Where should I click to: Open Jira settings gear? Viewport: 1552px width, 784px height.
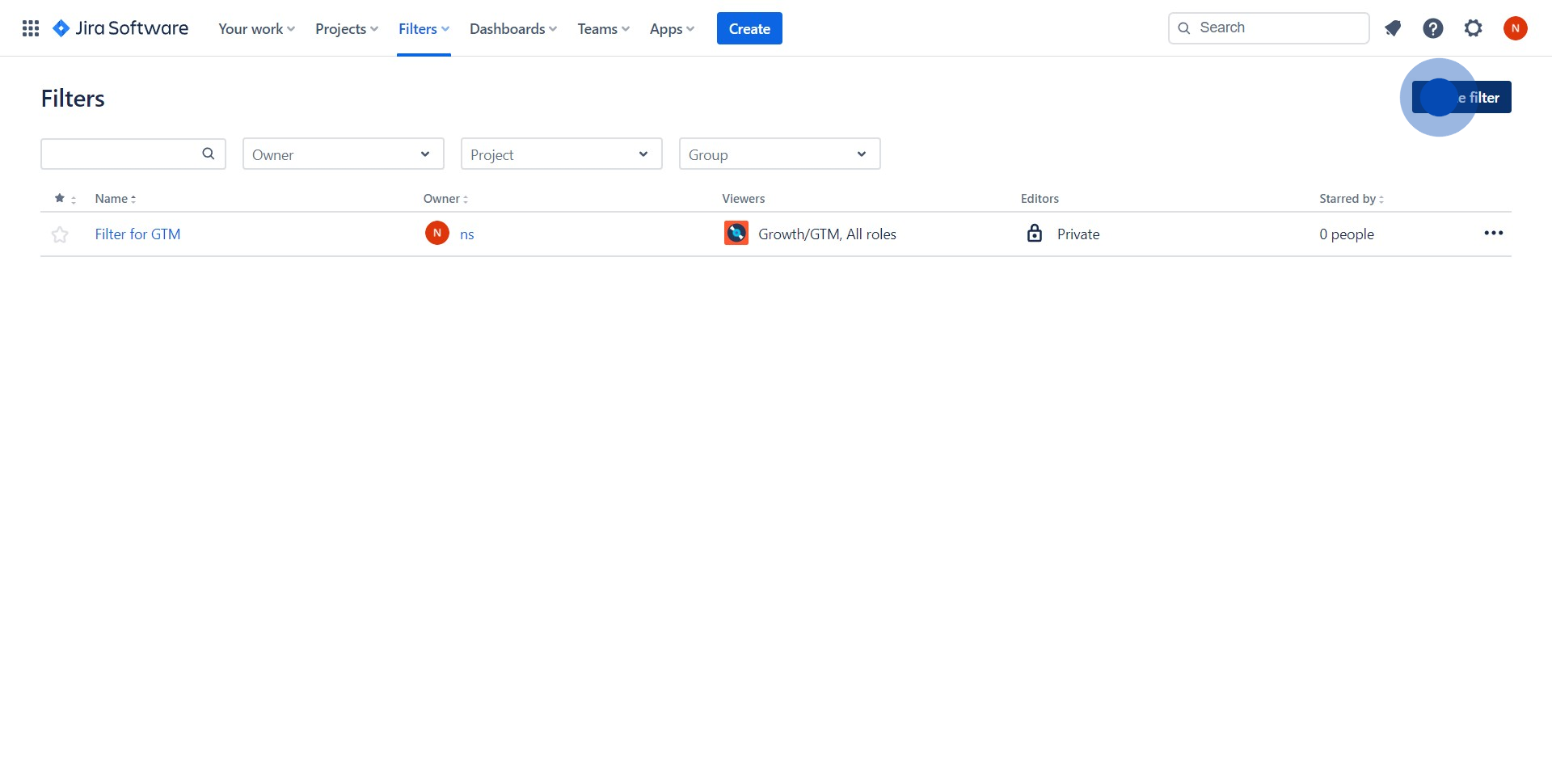click(1473, 27)
